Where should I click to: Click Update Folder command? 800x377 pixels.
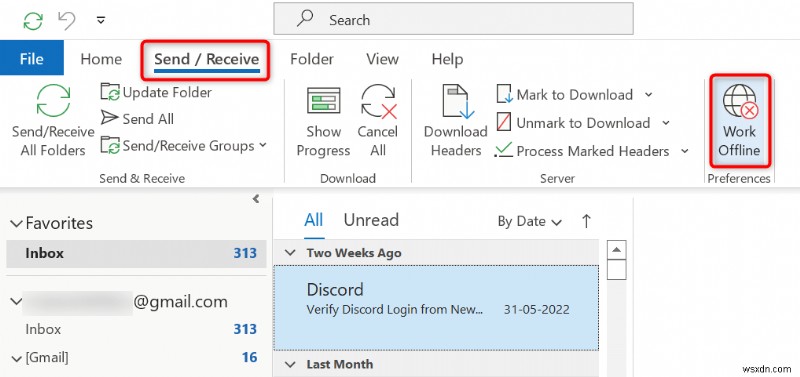[x=156, y=92]
